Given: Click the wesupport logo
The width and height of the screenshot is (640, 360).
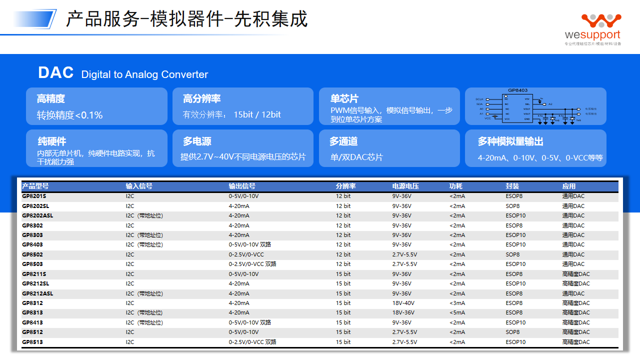Looking at the screenshot, I should [593, 29].
